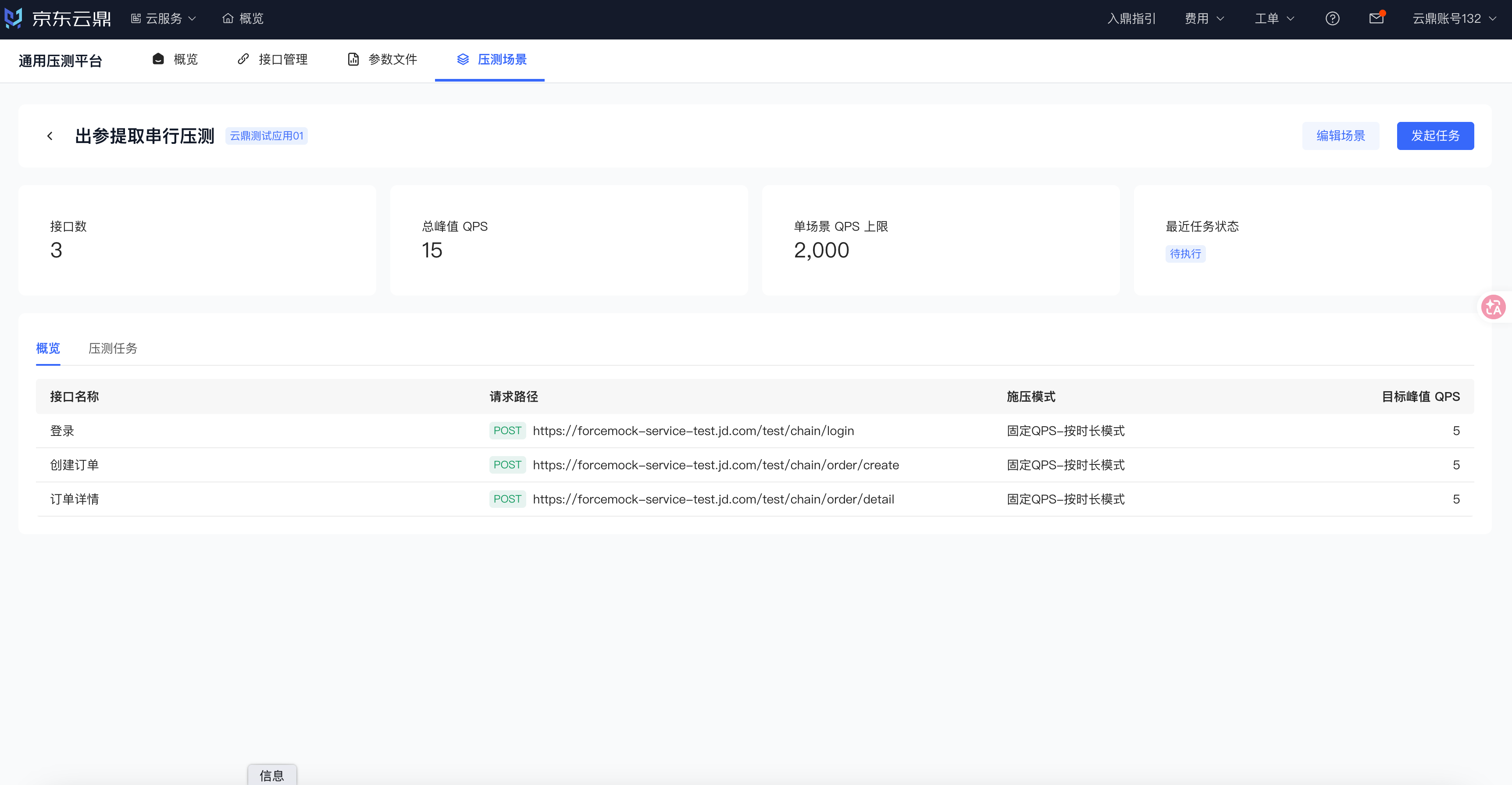Screen dimensions: 1512x785
Task: Click the JD Cloud logo icon
Action: pos(14,18)
